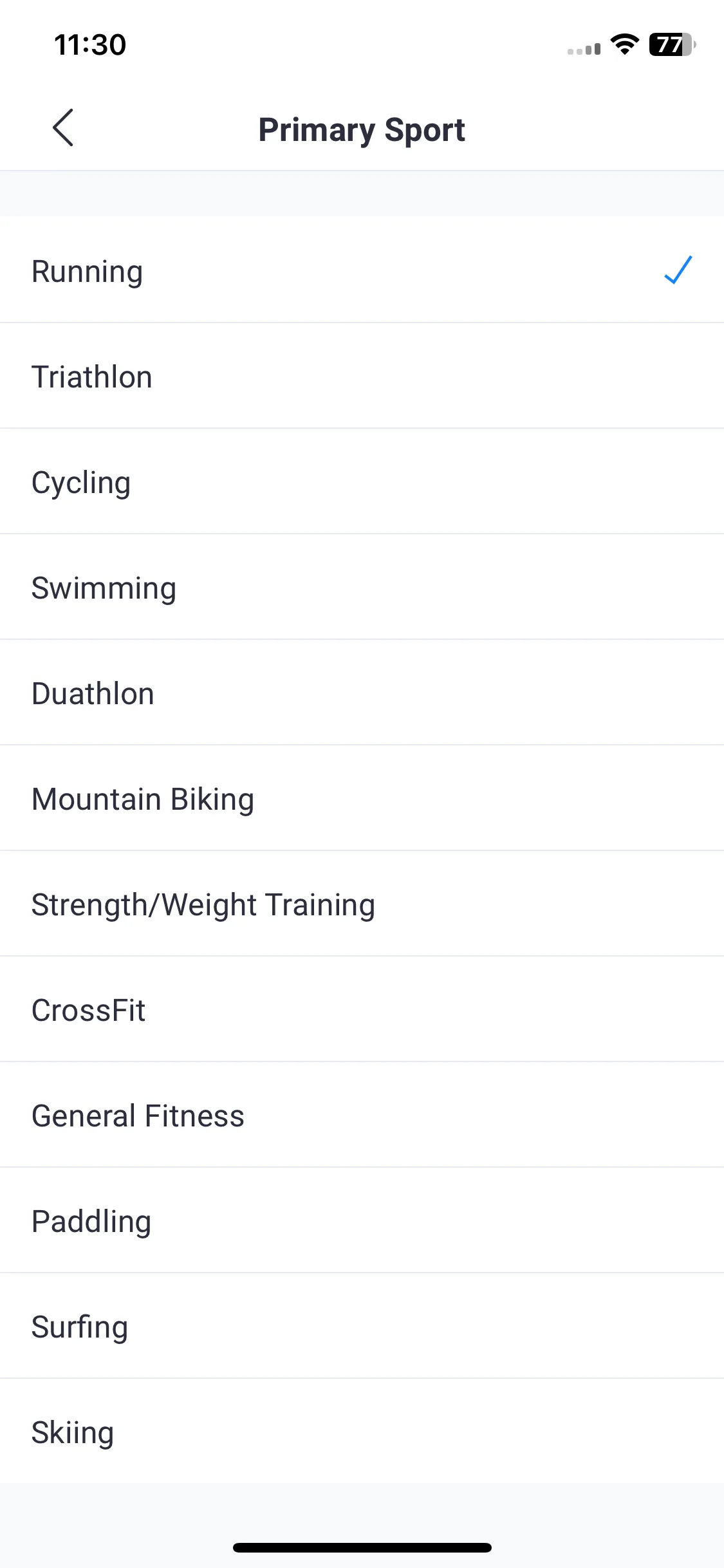This screenshot has height=1568, width=724.
Task: Choose Paddling as primary sport
Action: coord(362,1220)
